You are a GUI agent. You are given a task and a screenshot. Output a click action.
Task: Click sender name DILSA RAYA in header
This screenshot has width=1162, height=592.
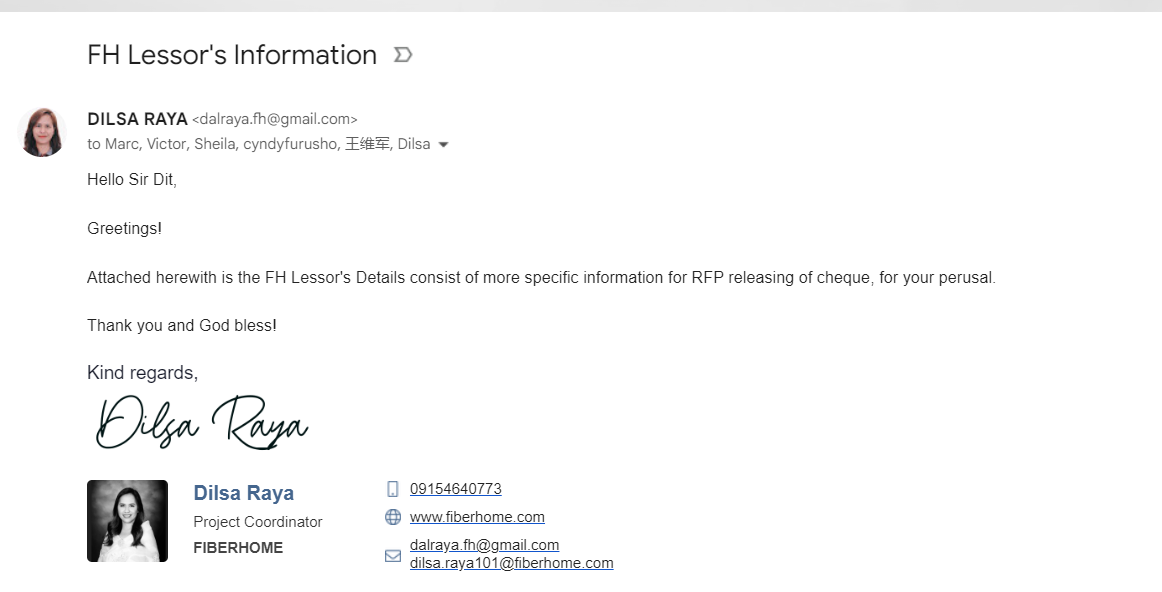tap(137, 119)
